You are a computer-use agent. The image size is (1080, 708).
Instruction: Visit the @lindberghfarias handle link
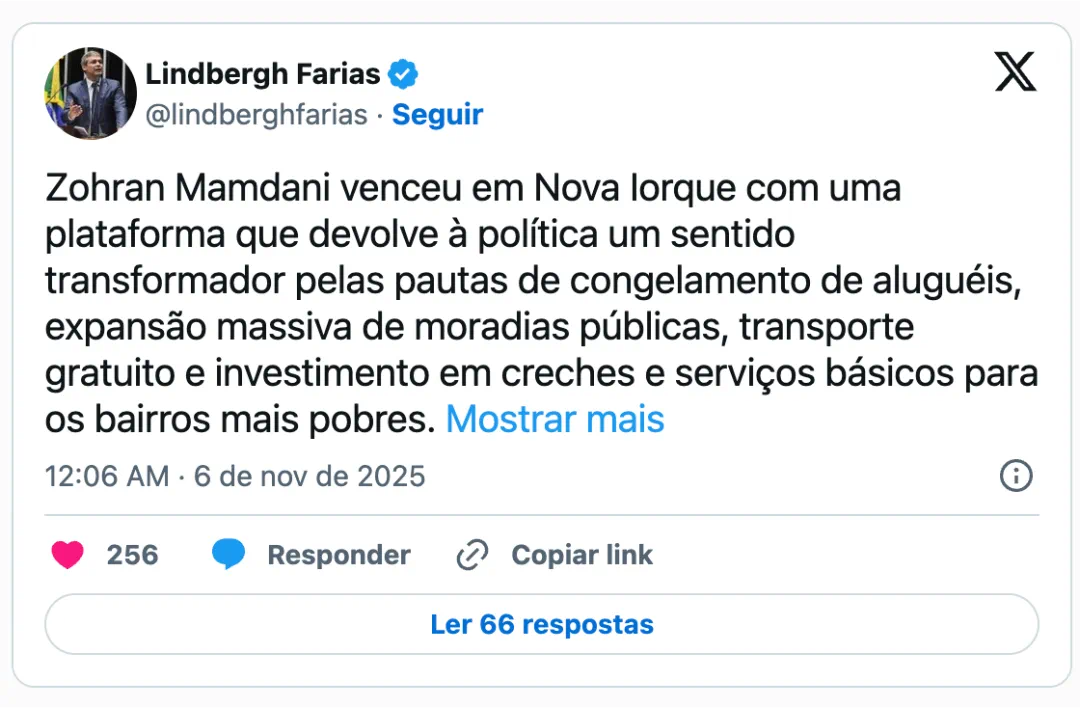click(256, 115)
